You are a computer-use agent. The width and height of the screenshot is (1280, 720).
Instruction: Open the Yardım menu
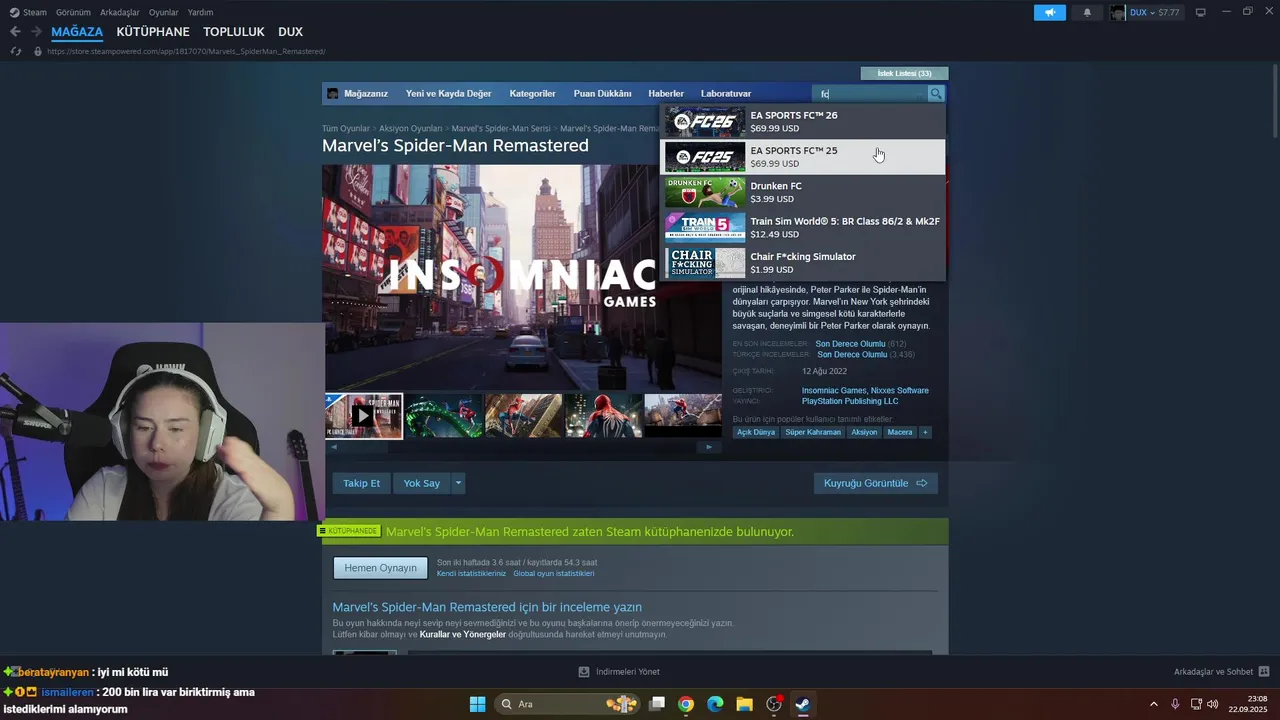pos(200,12)
